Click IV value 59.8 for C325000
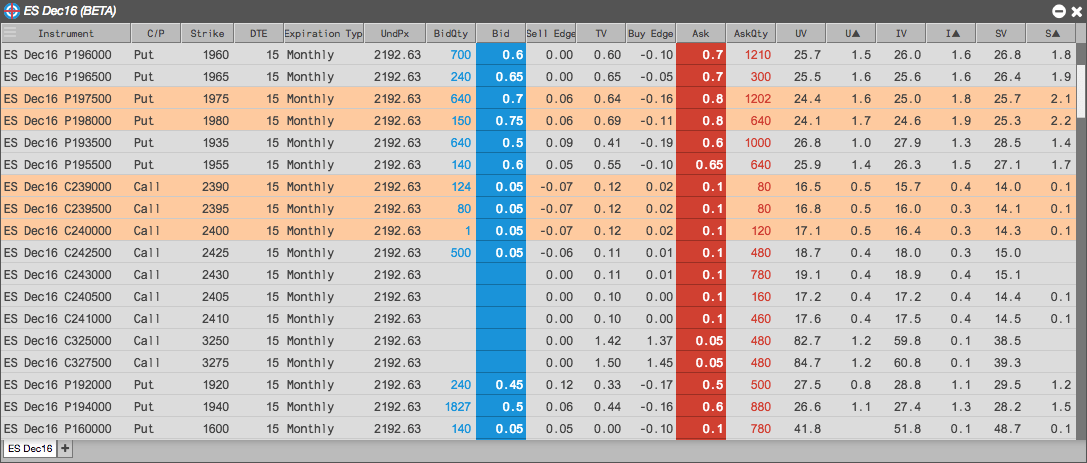 click(x=901, y=343)
